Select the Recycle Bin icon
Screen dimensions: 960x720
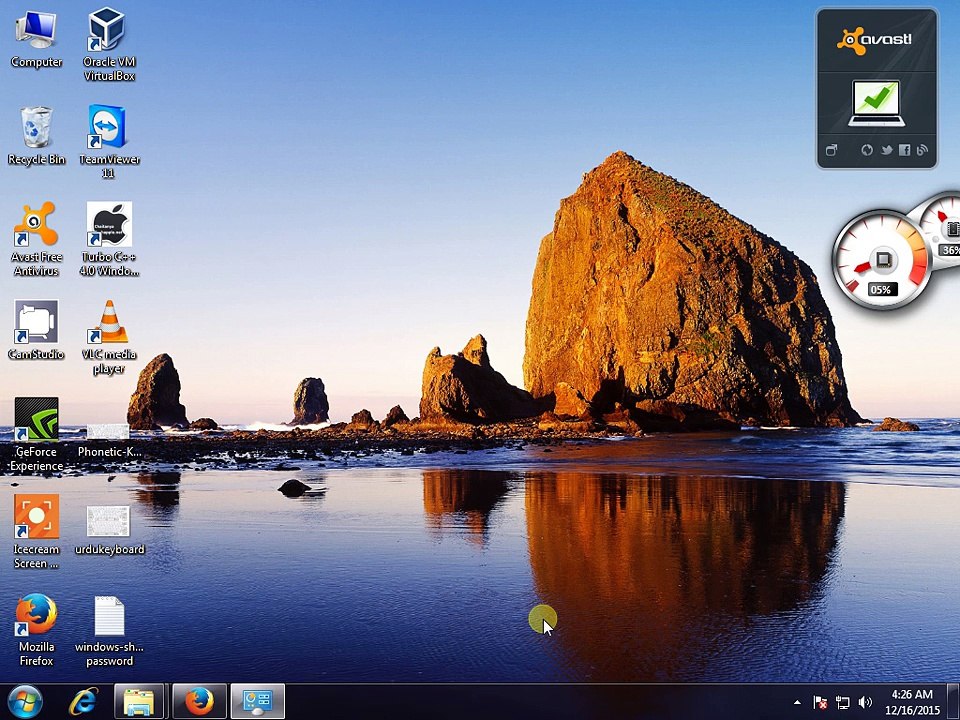click(36, 129)
